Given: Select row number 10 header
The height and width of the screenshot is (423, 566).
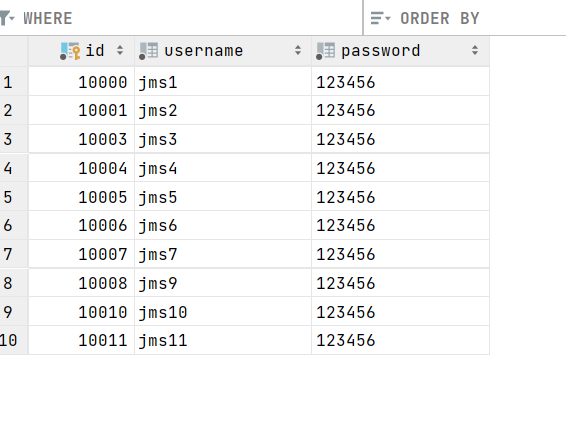Looking at the screenshot, I should tap(14, 340).
